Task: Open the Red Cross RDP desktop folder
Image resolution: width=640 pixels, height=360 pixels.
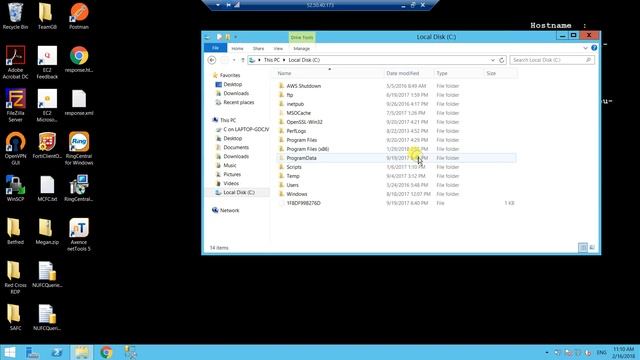Action: 16,278
